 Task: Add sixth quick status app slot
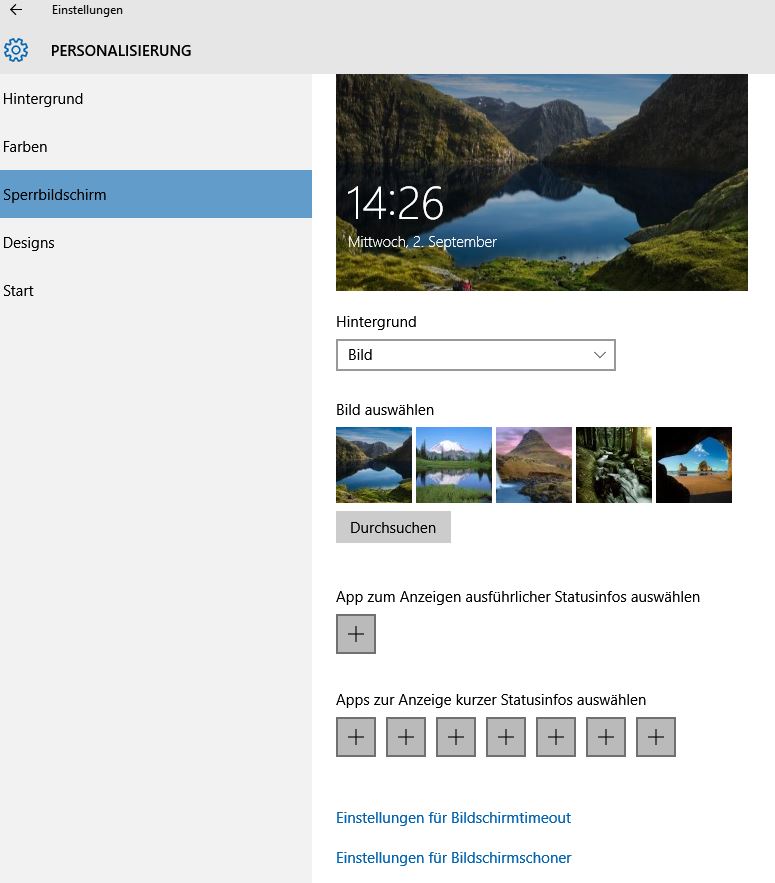[606, 737]
